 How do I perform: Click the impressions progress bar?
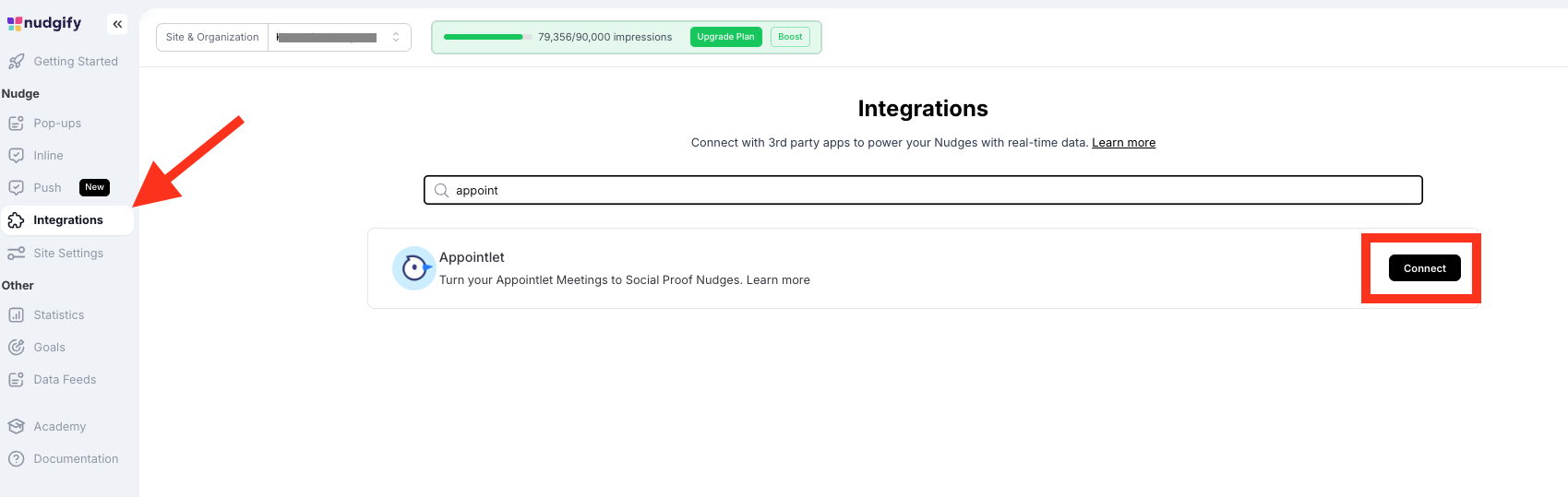pyautogui.click(x=488, y=37)
